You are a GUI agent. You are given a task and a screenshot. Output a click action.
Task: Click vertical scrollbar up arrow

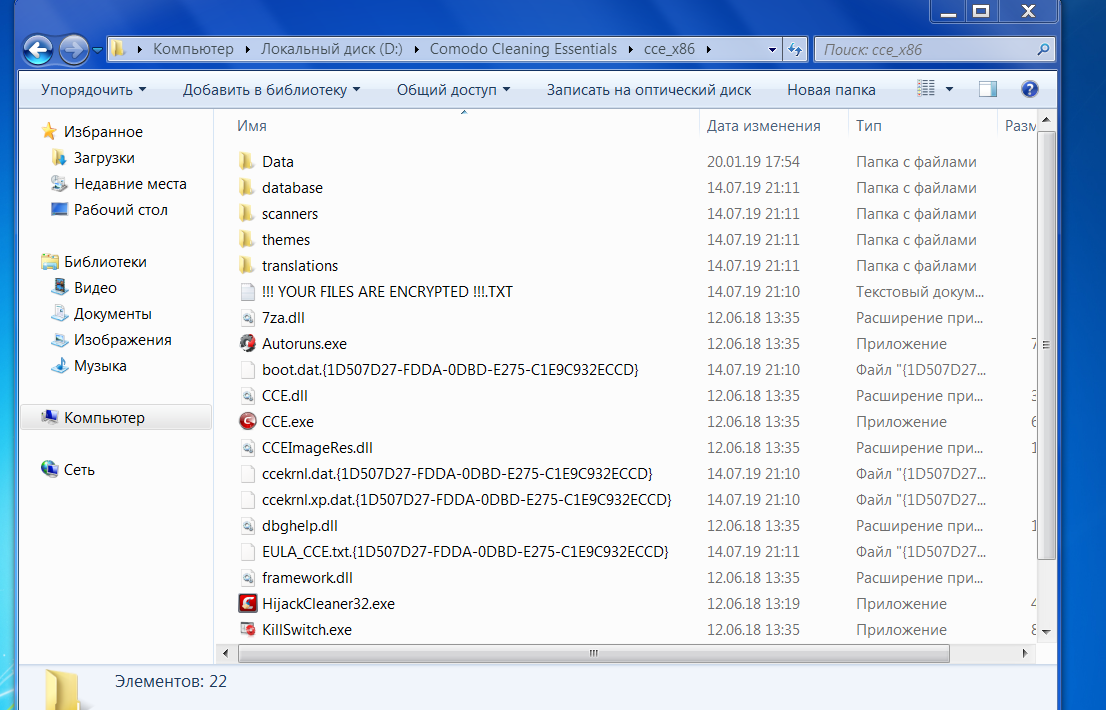pyautogui.click(x=1046, y=121)
